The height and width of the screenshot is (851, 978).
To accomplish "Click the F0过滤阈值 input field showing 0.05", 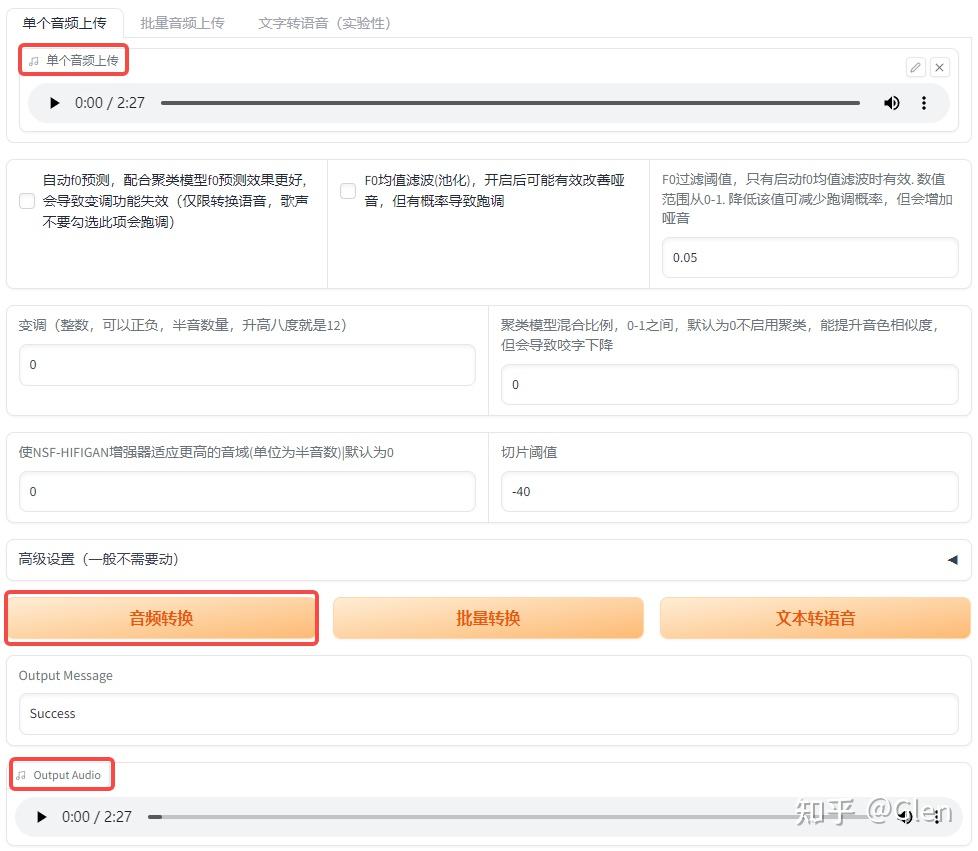I will pyautogui.click(x=810, y=258).
